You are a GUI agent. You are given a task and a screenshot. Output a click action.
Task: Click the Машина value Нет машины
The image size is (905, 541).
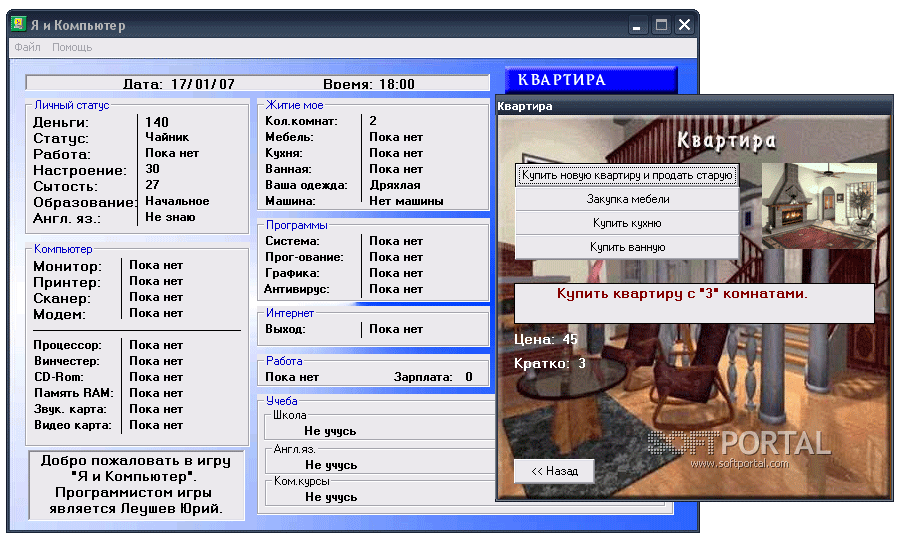(x=406, y=202)
